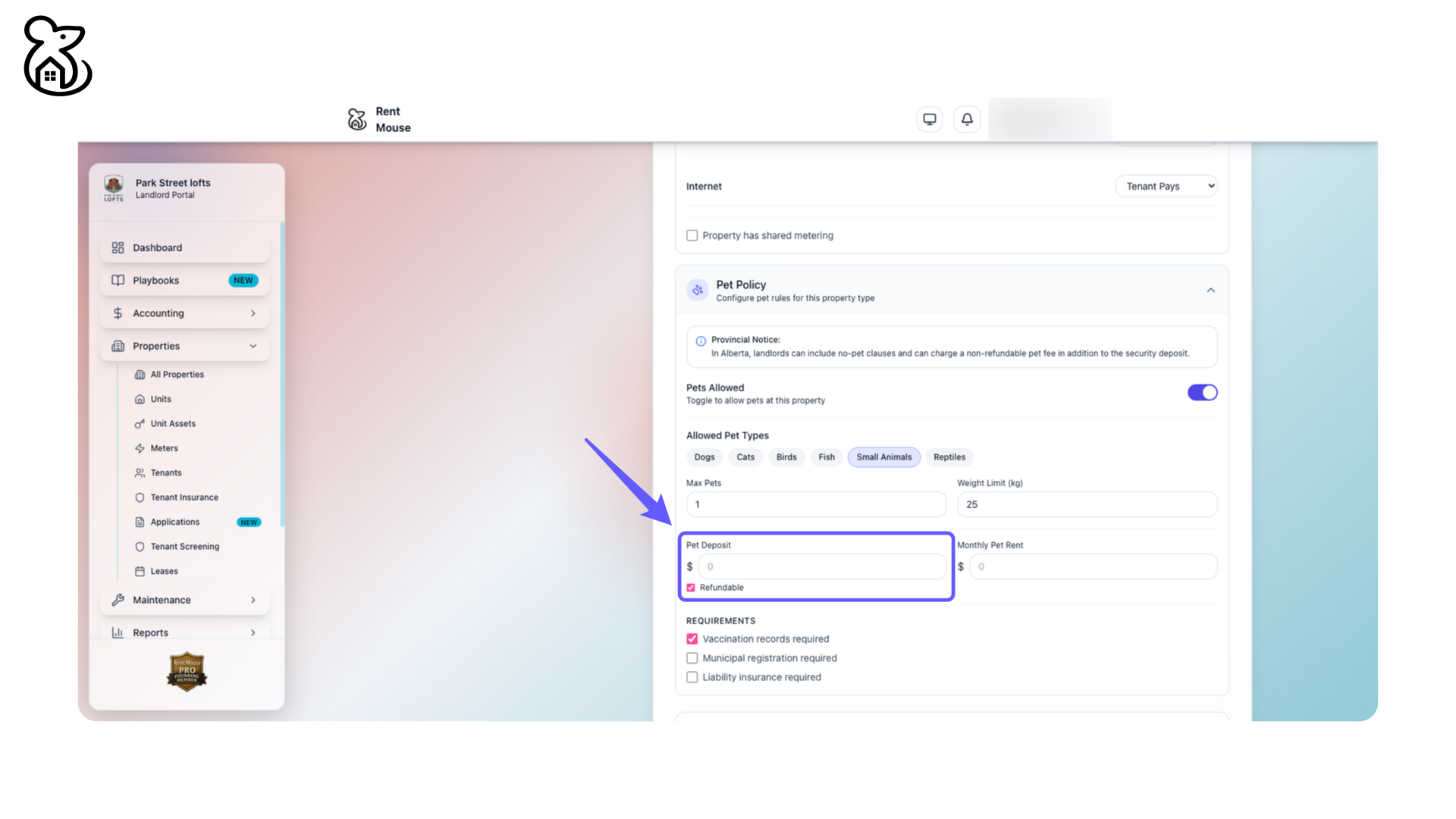Select the Dogs pet type chip

704,457
